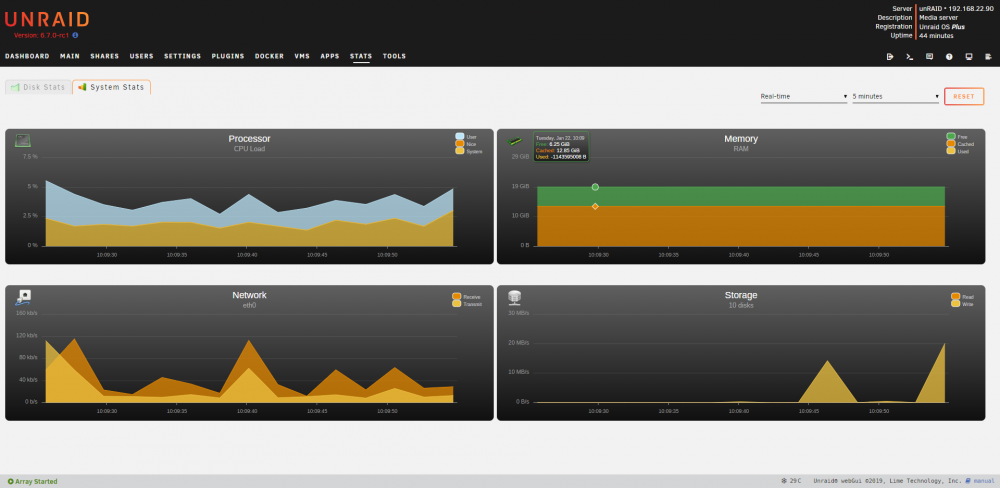Open the Main menu
Screen dimensions: 1000x488
pyautogui.click(x=70, y=56)
